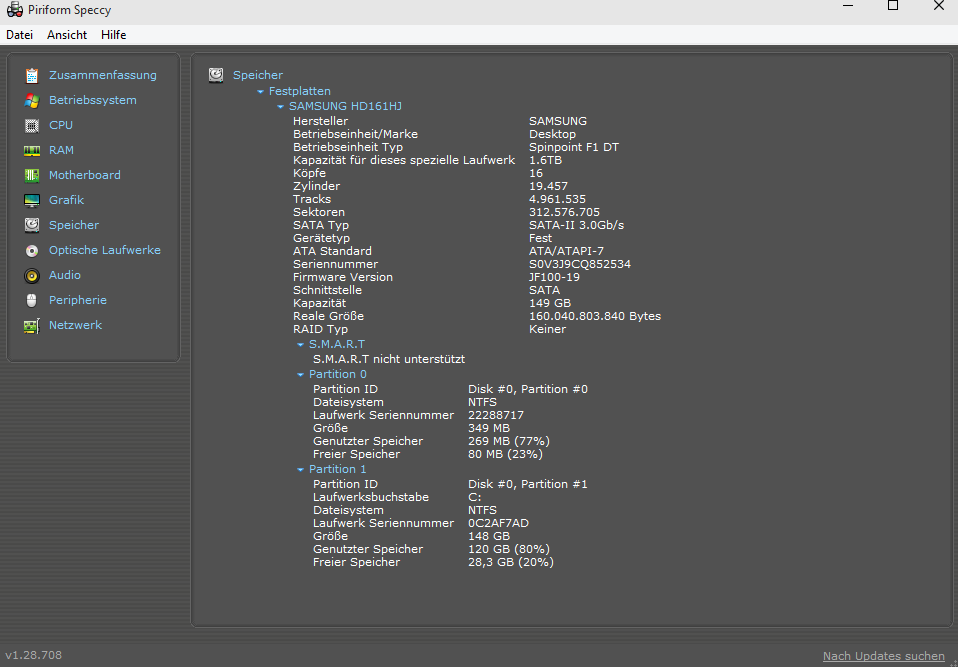Click Freier Speicher 80 MB (23%)
Image resolution: width=958 pixels, height=667 pixels.
pos(505,454)
